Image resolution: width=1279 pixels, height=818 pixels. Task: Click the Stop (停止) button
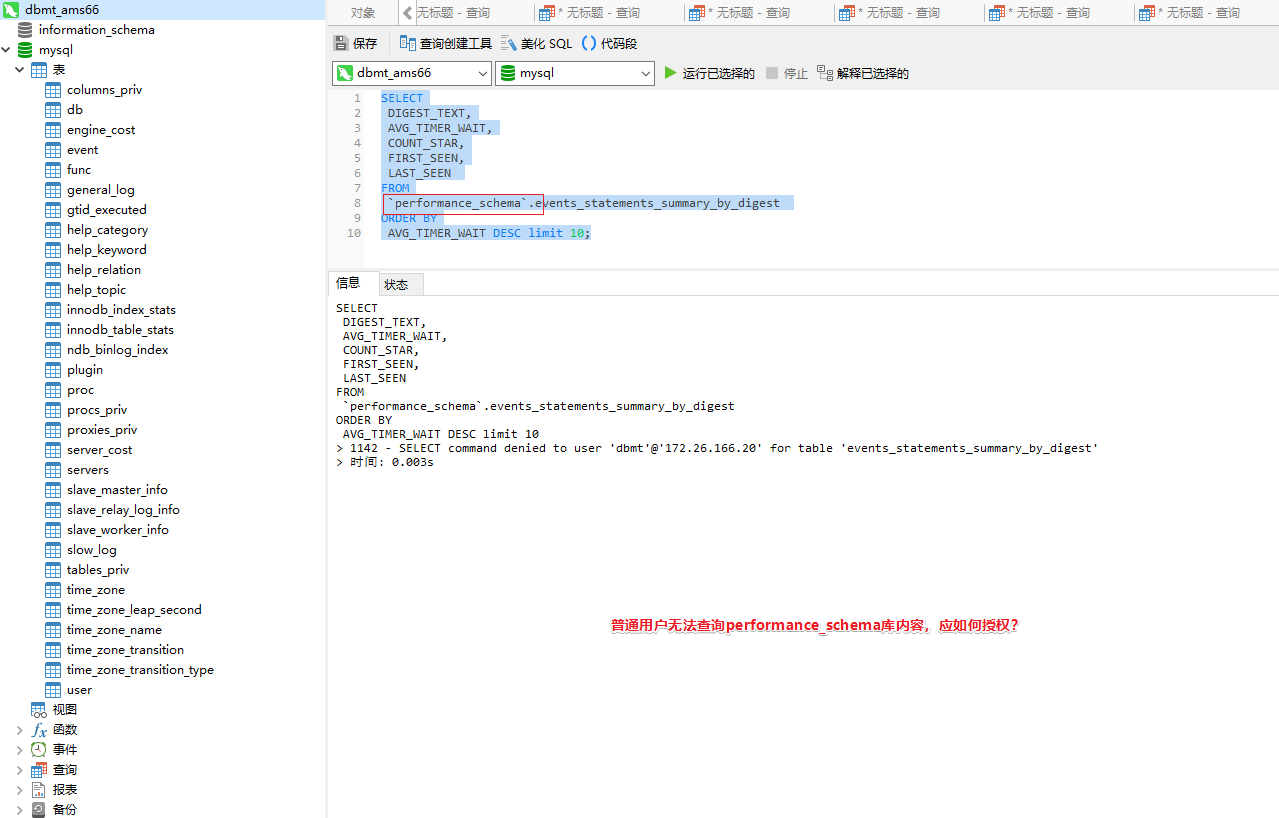click(787, 73)
